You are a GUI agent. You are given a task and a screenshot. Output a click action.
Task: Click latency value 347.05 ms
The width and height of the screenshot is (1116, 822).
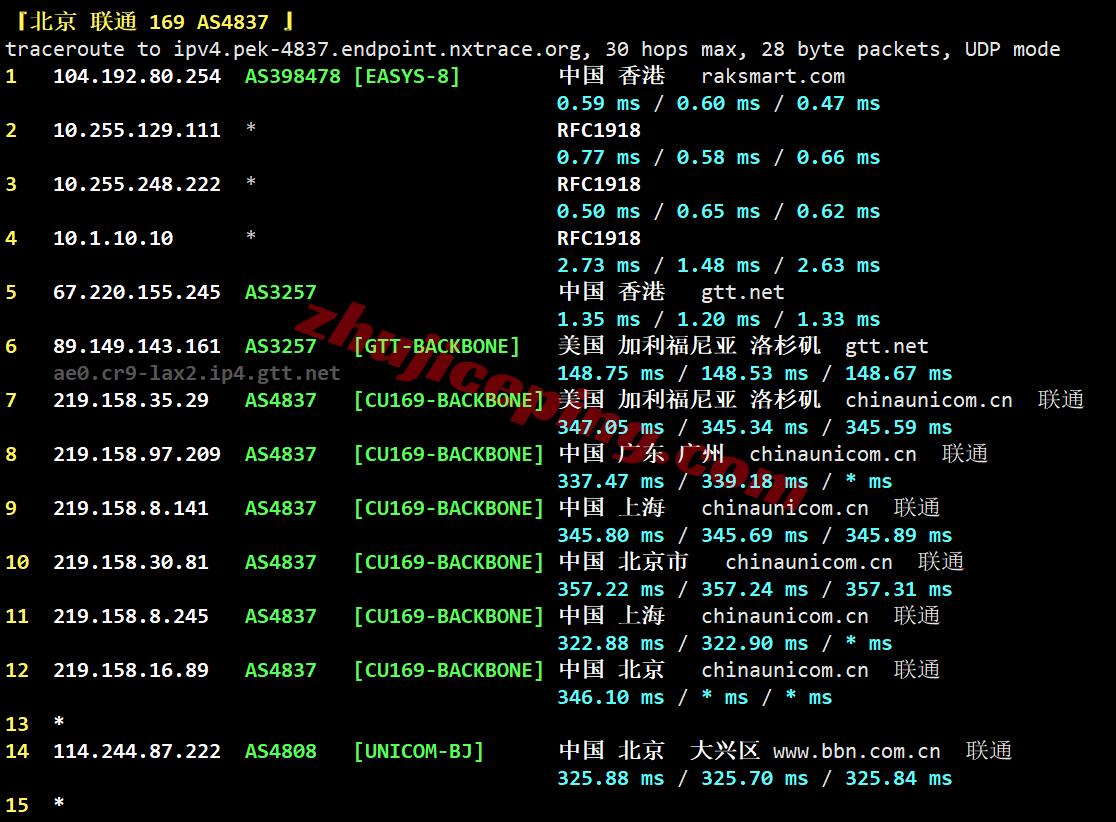[611, 428]
